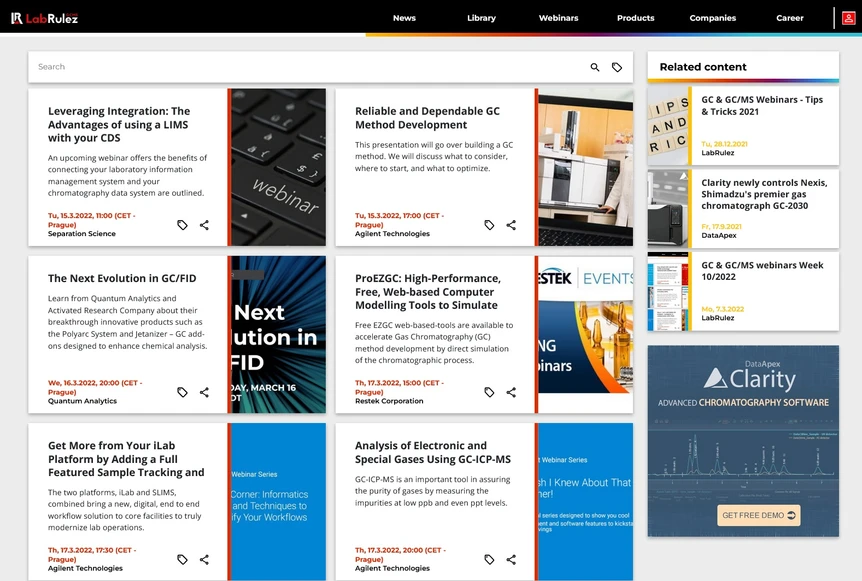Tag icon on Analysis of Electronic Gases card
Viewport: 862px width, 581px height.
489,560
